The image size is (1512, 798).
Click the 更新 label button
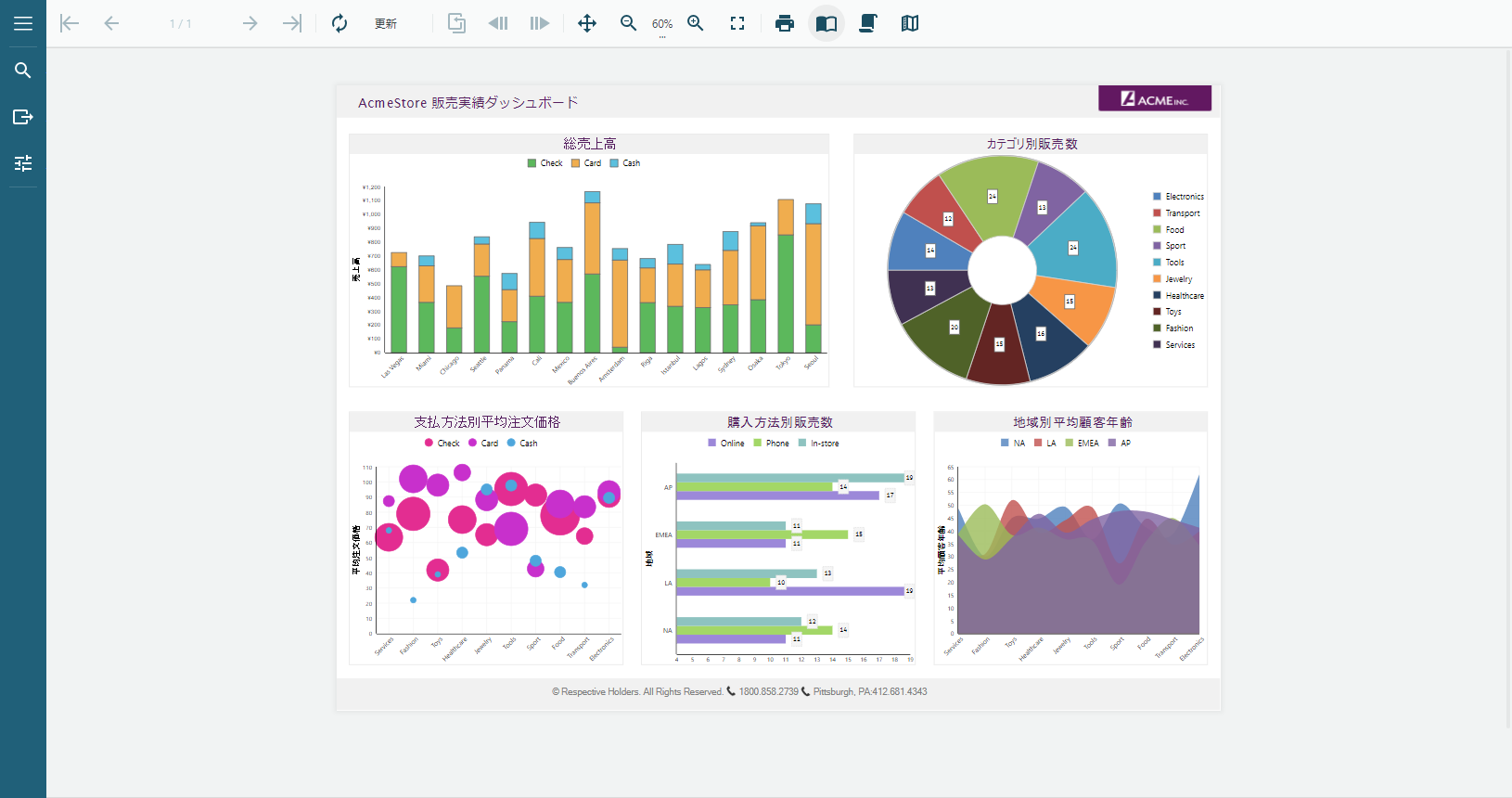pos(386,24)
